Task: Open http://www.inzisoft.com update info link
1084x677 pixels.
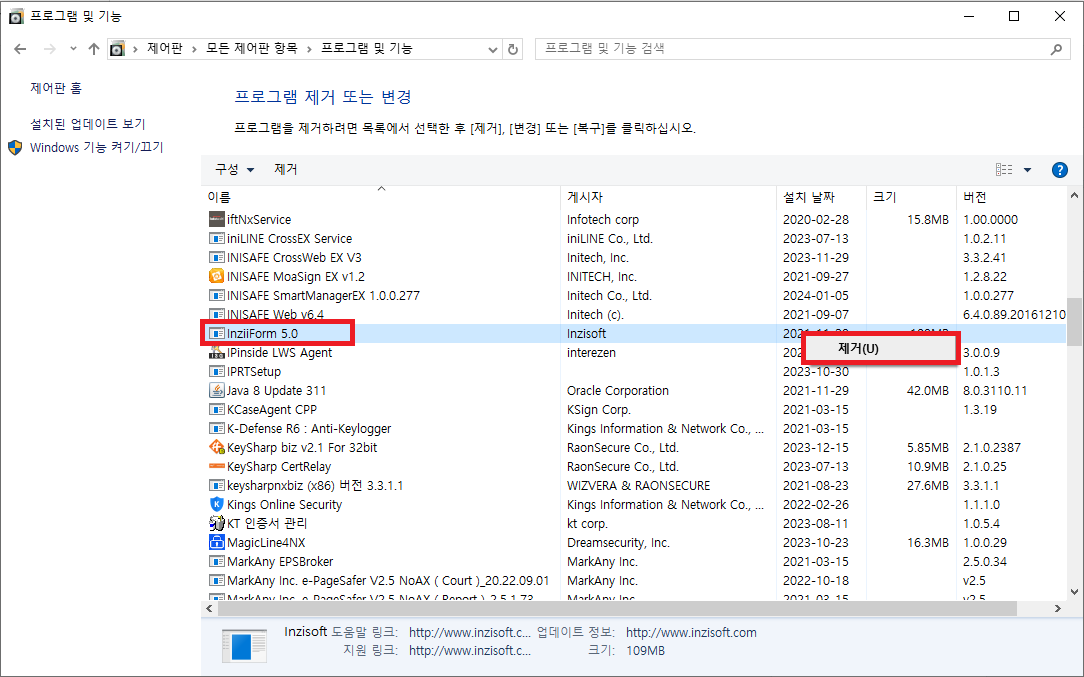Action: [x=691, y=633]
